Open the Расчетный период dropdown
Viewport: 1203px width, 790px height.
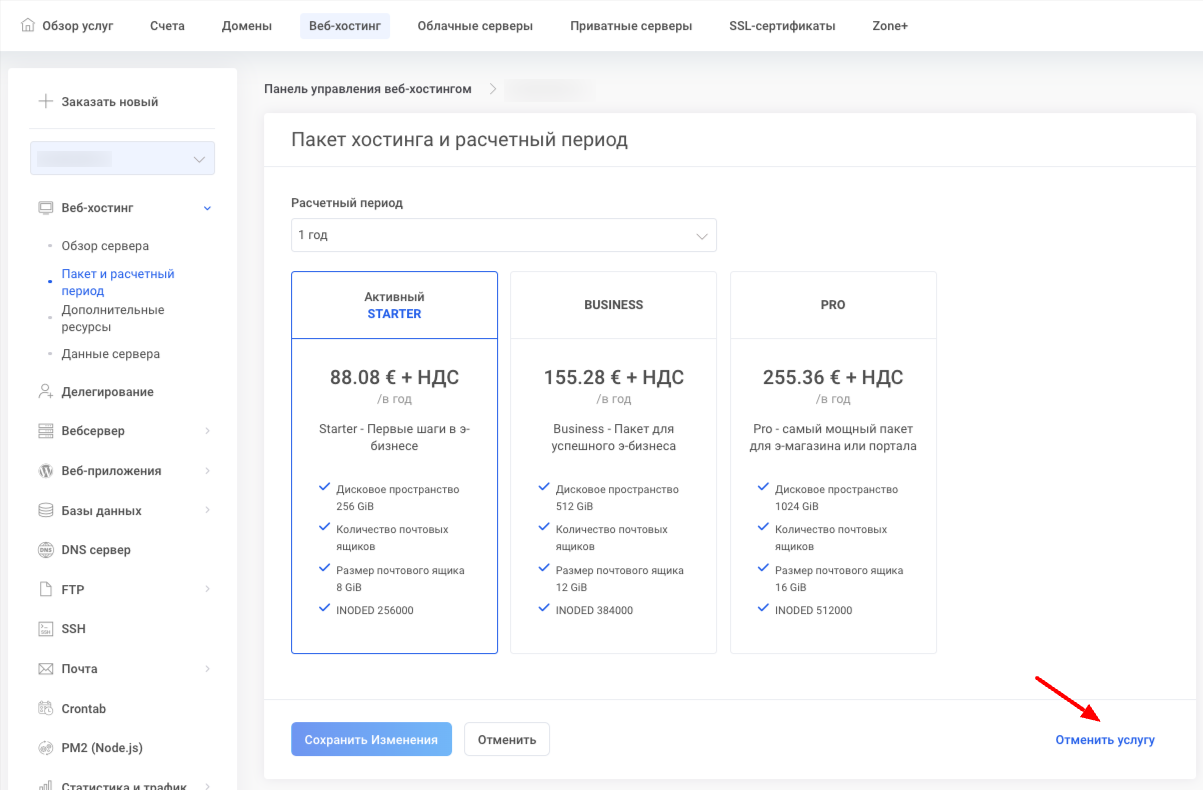(503, 235)
